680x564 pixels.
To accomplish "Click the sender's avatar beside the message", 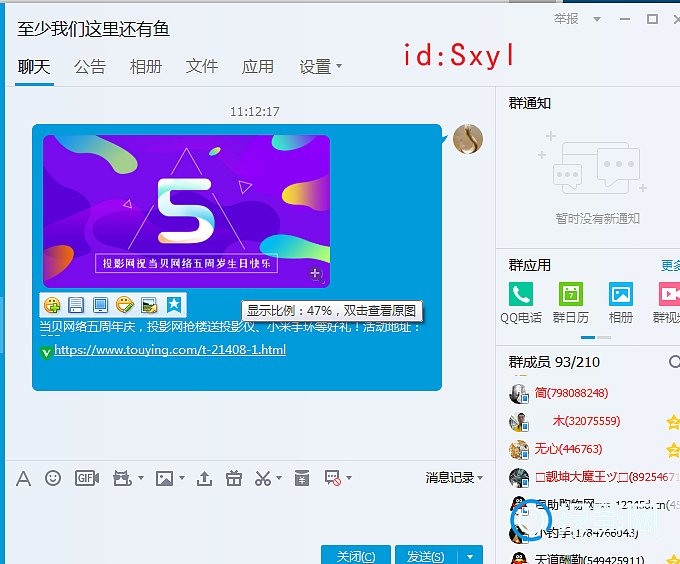I will 468,139.
